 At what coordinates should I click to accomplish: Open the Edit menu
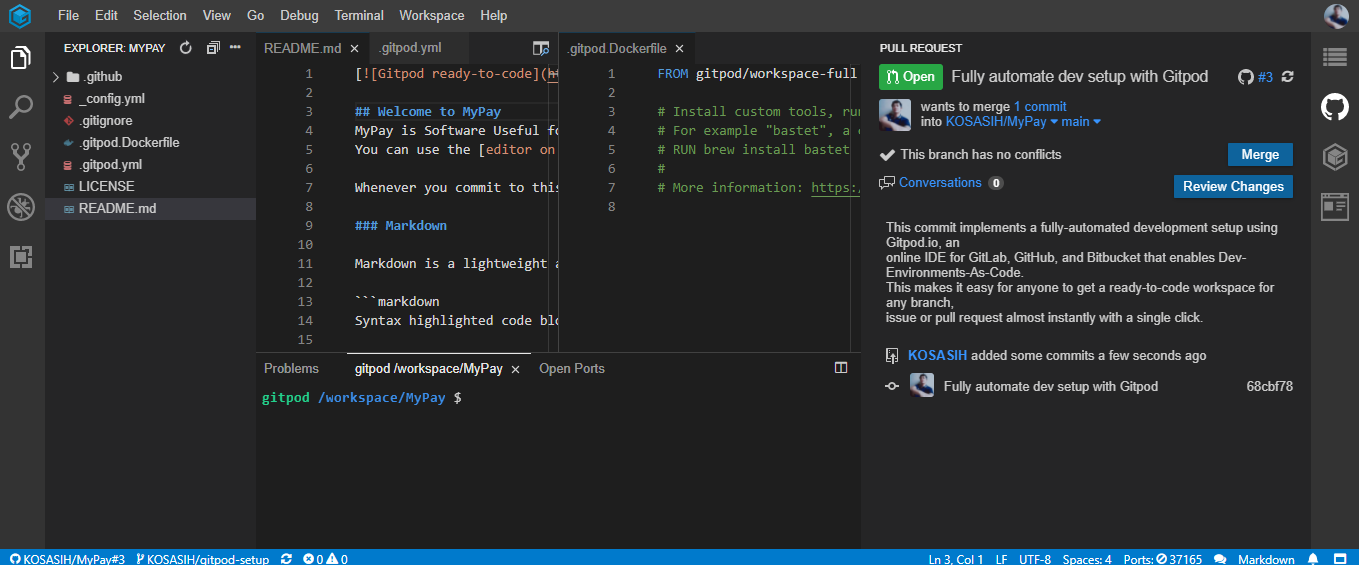click(x=106, y=16)
